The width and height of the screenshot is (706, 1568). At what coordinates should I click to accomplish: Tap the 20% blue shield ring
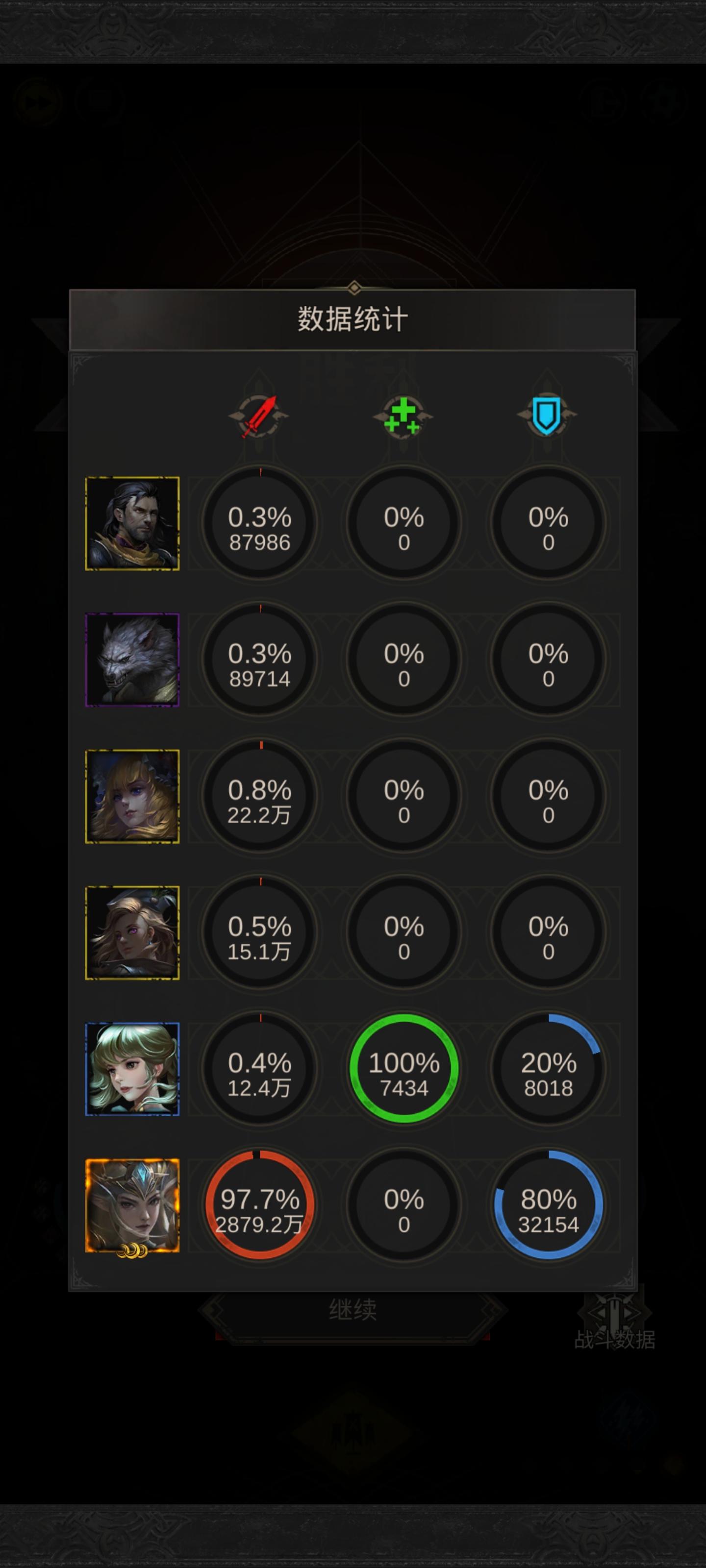548,1068
